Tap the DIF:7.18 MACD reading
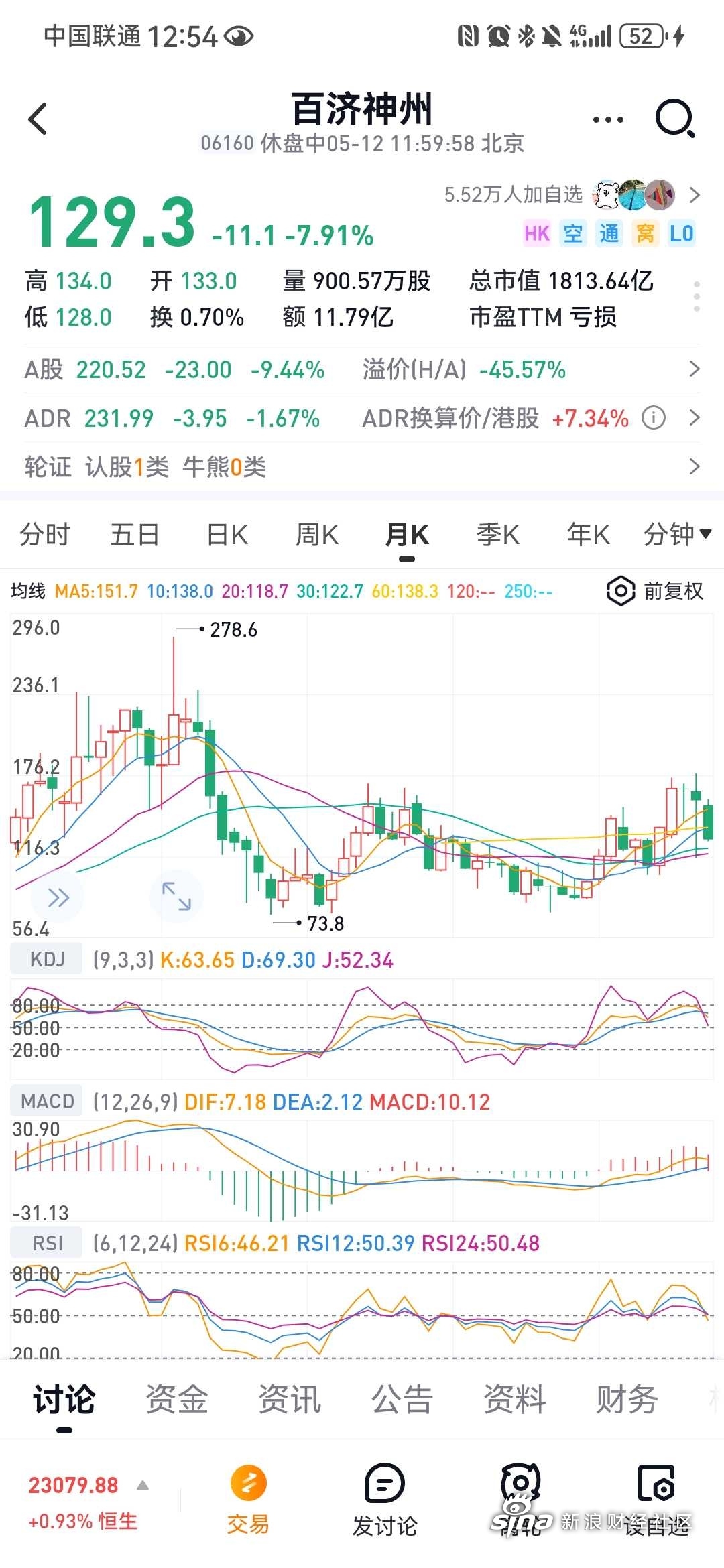 click(225, 1102)
